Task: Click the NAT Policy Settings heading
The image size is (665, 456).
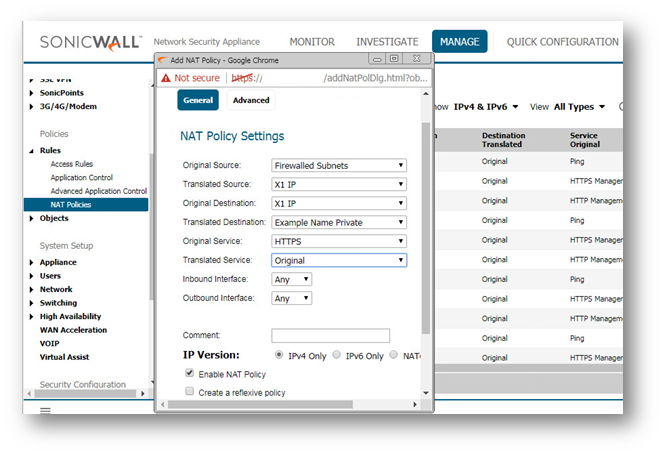Action: [x=232, y=136]
